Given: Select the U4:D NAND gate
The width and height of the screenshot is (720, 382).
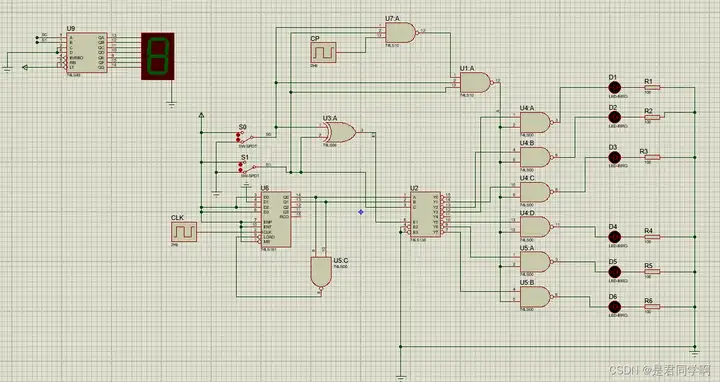Looking at the screenshot, I should point(534,227).
